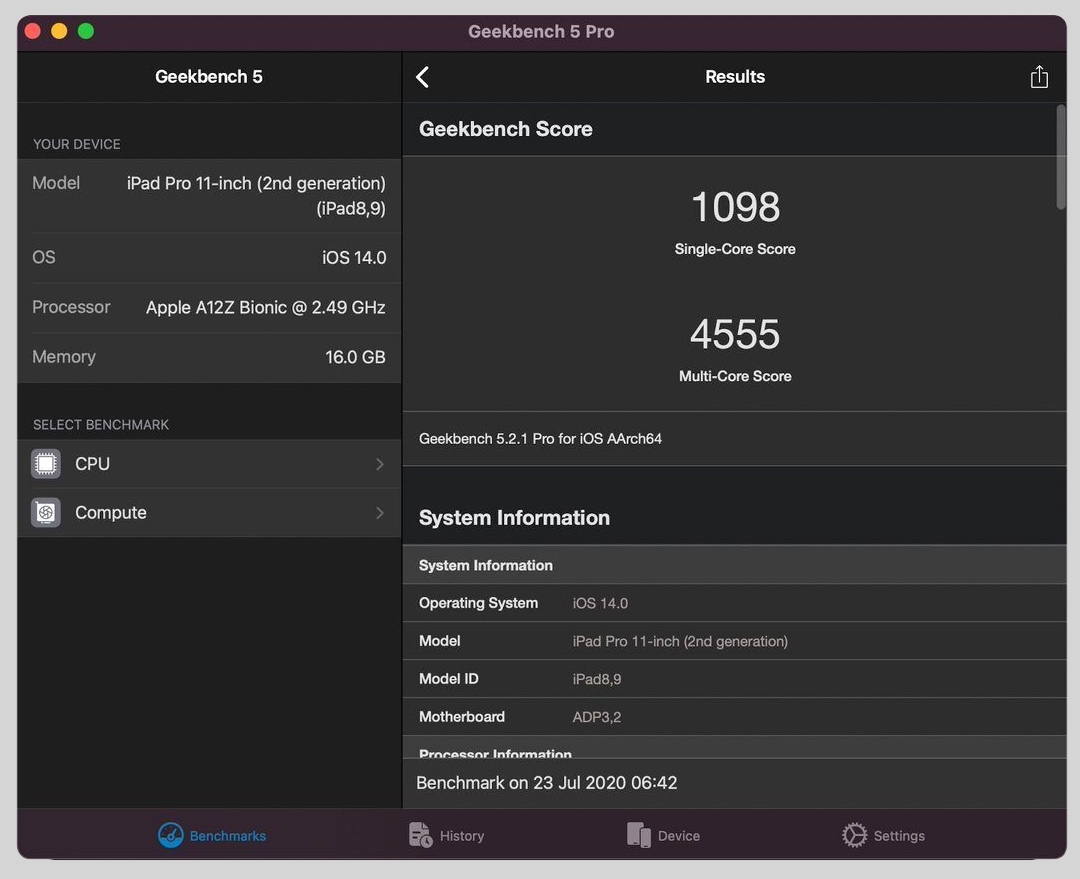1080x879 pixels.
Task: Click the "Geekbench 5" sidebar header
Action: coord(209,76)
